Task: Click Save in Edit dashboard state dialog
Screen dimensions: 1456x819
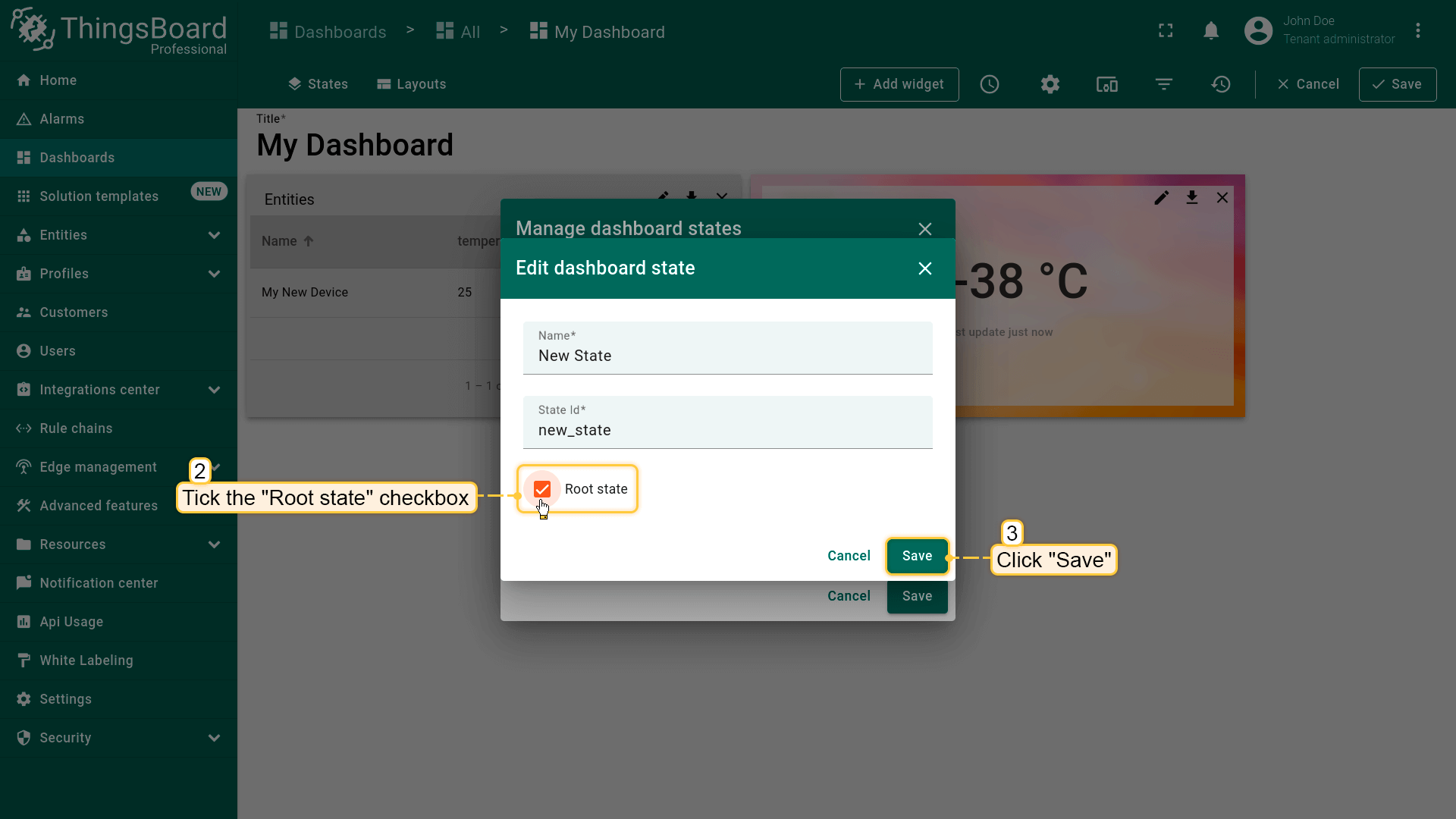Action: (x=917, y=556)
